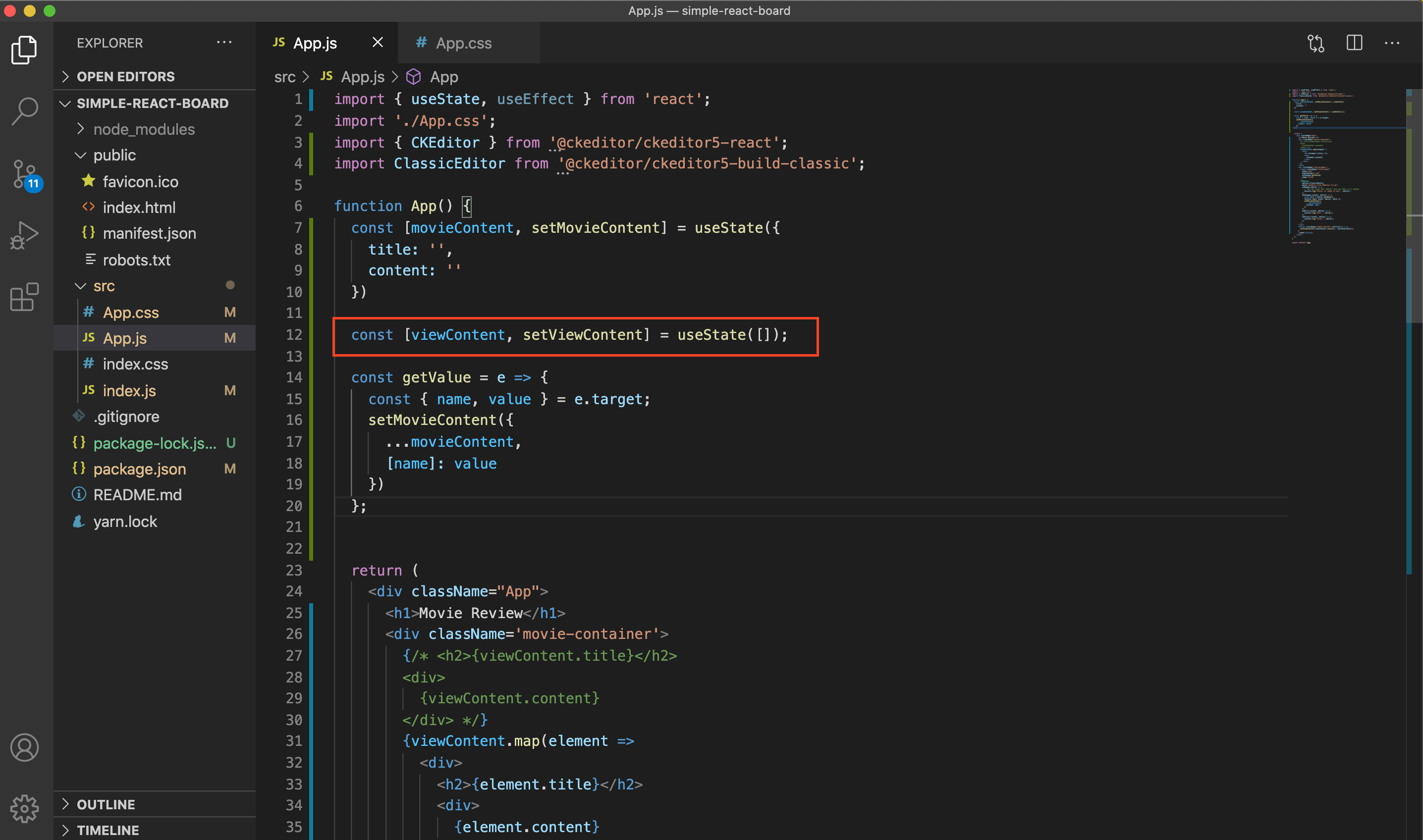Open Explorer views and more actions menu
Image resolution: width=1423 pixels, height=840 pixels.
click(x=224, y=43)
